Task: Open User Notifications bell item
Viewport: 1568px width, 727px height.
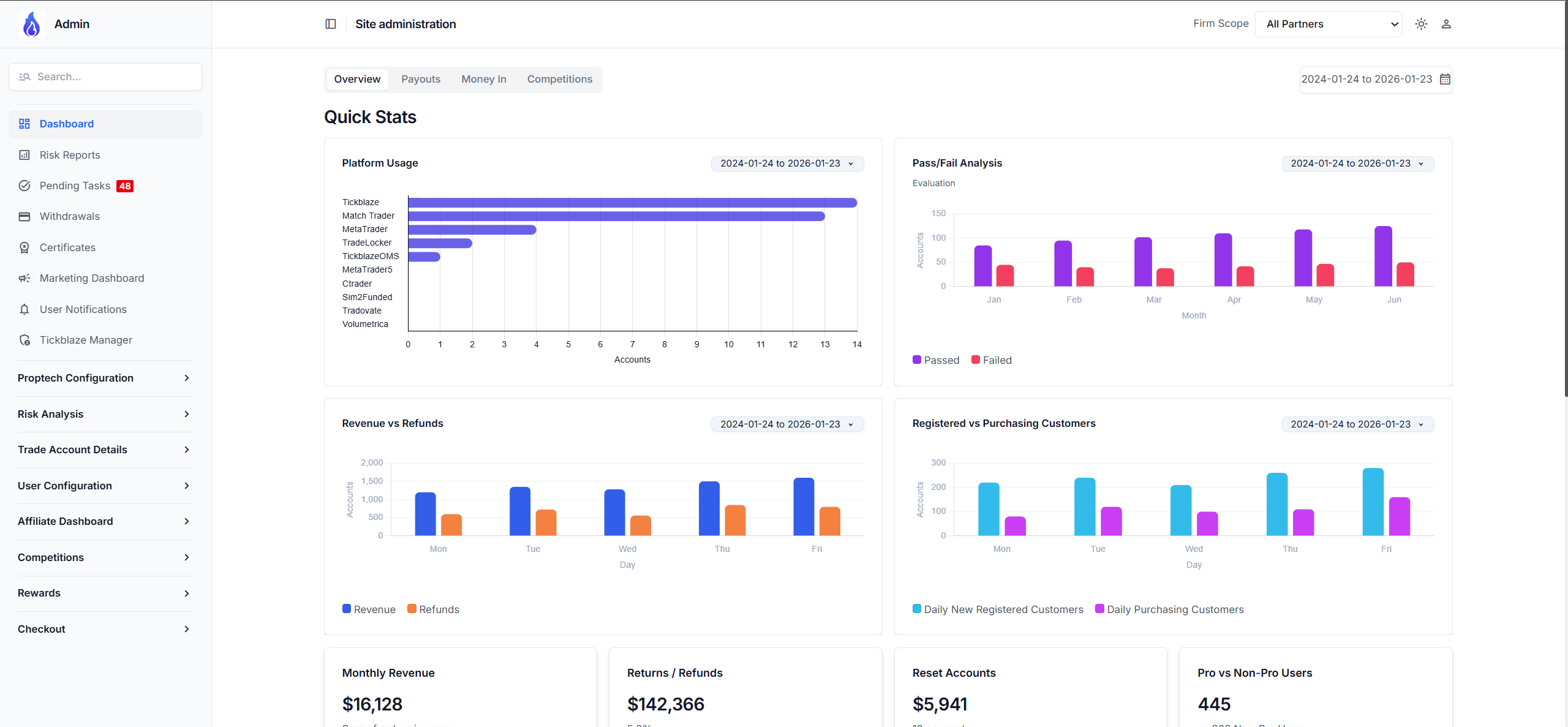Action: [83, 309]
